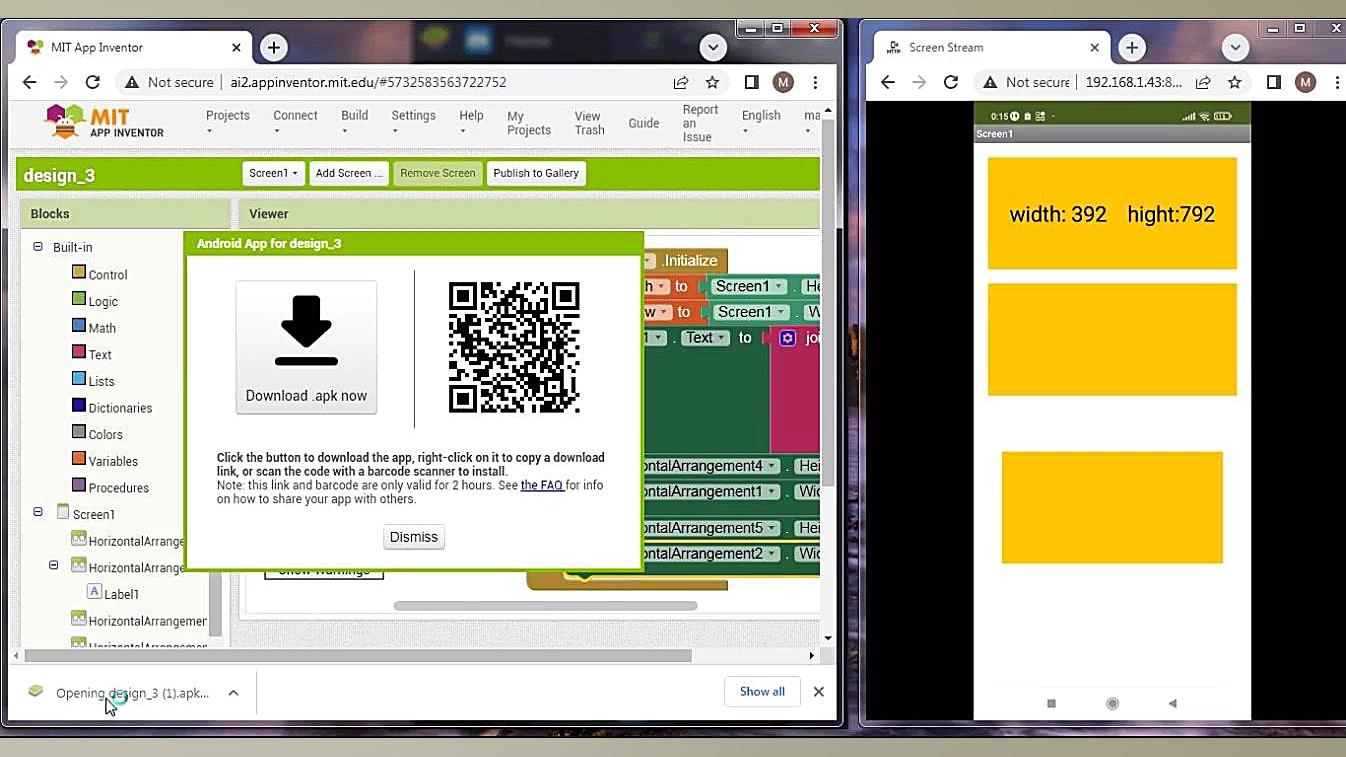Click the viewer horizontal scrollbar
This screenshot has height=757, width=1346.
click(x=545, y=606)
